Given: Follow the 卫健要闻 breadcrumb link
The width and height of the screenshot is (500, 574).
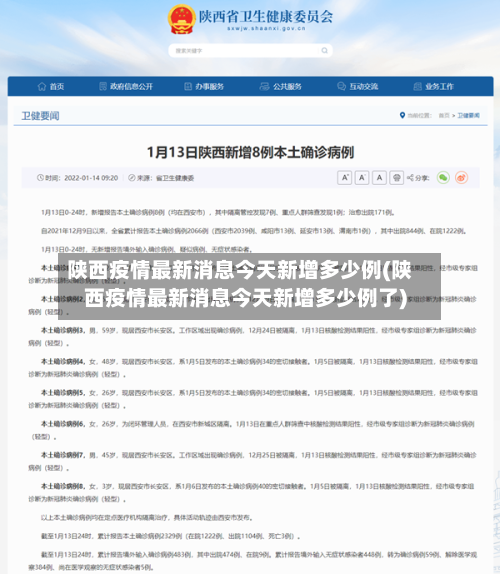Looking at the screenshot, I should 469,115.
